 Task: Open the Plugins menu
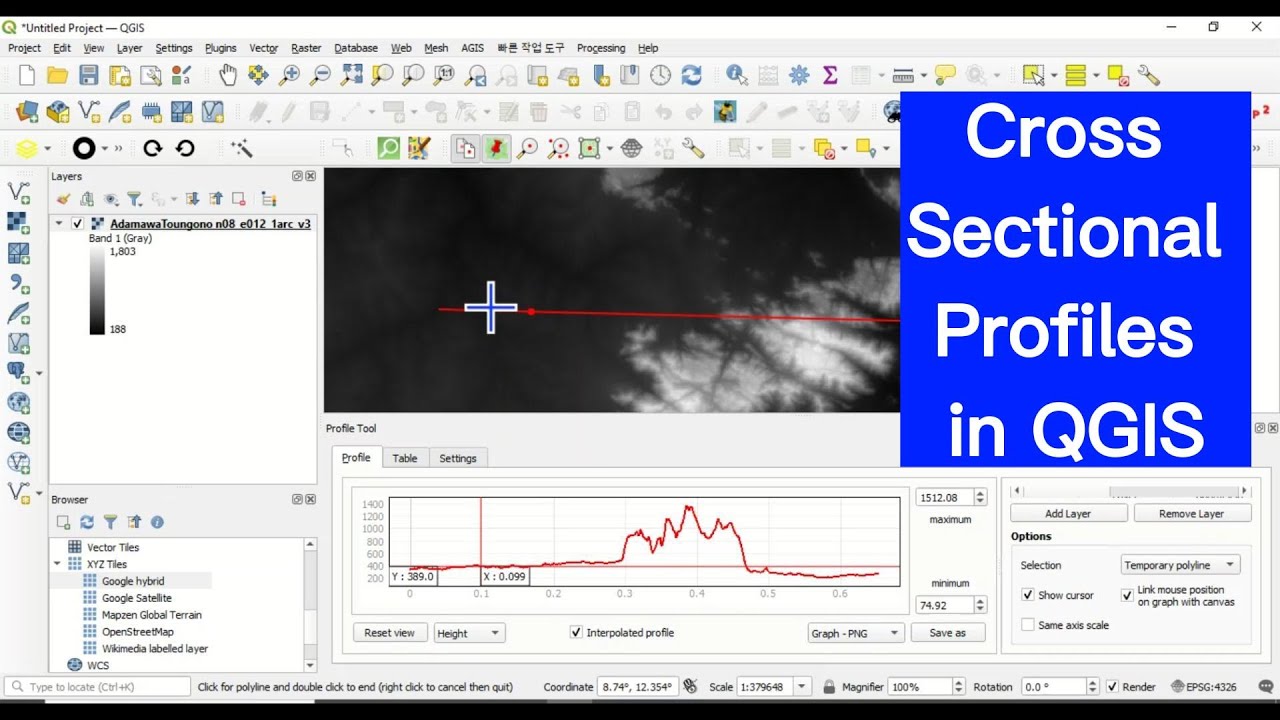tap(220, 48)
